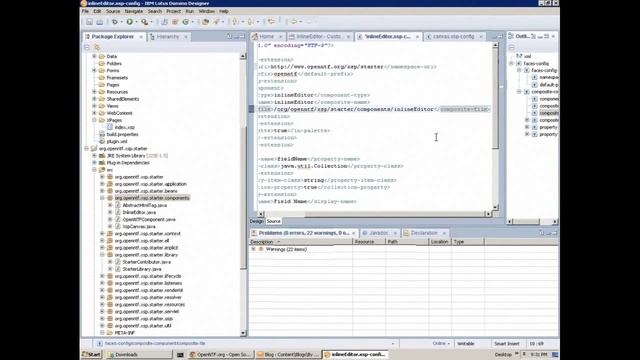The height and width of the screenshot is (360, 640).
Task: Expand the Forms folder
Action: [94, 71]
